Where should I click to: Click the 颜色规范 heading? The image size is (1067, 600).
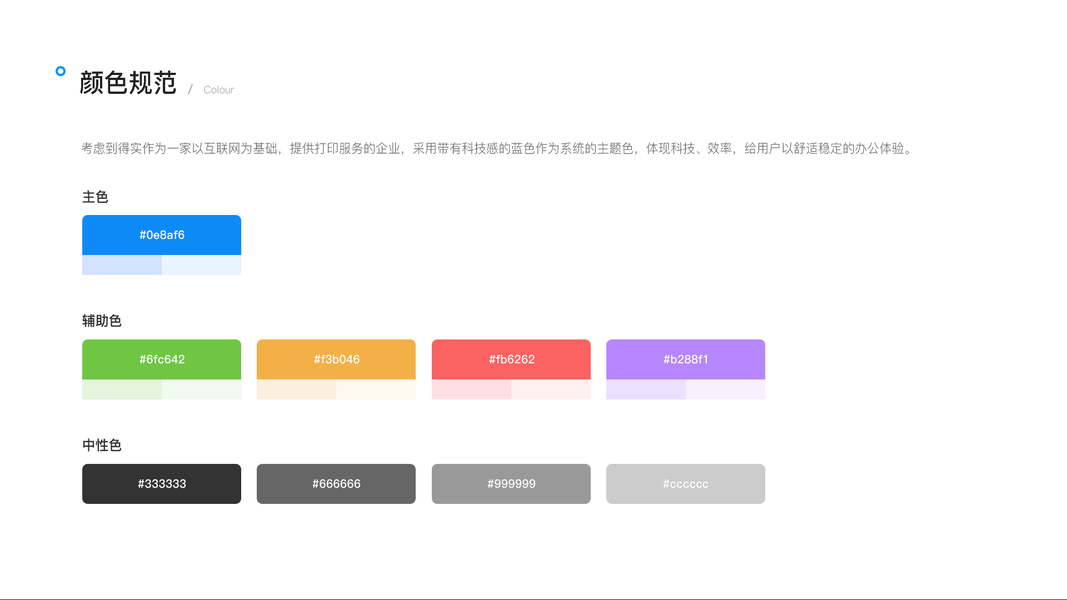pos(128,83)
